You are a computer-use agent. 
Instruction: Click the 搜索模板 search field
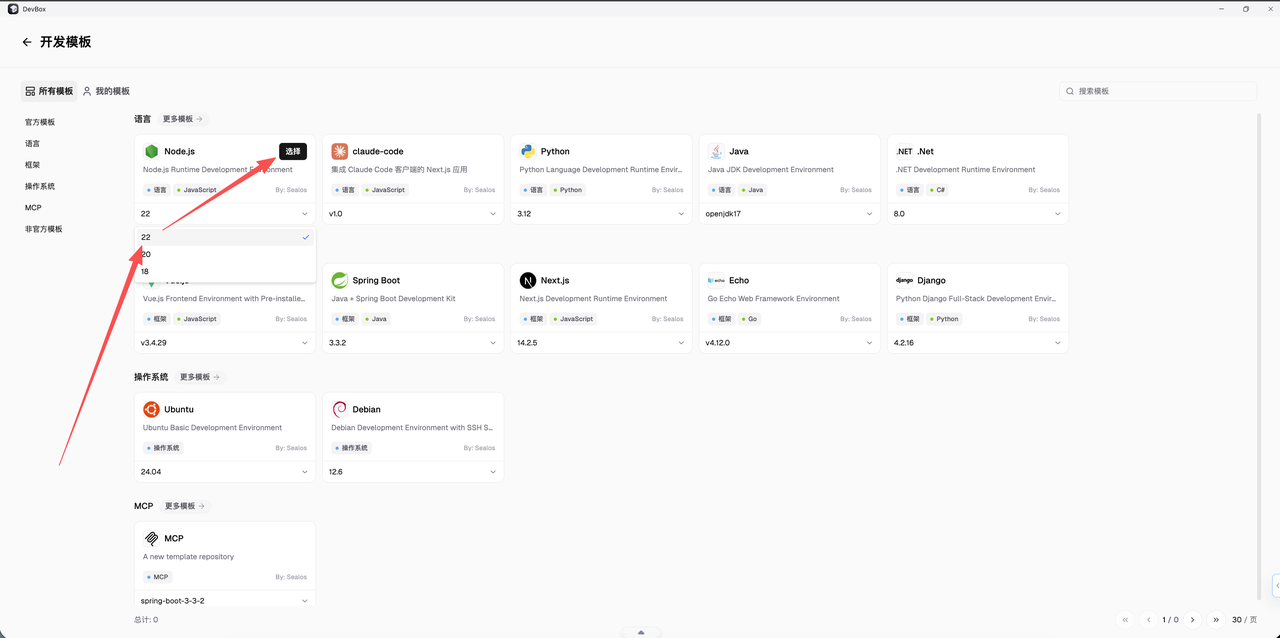1158,91
